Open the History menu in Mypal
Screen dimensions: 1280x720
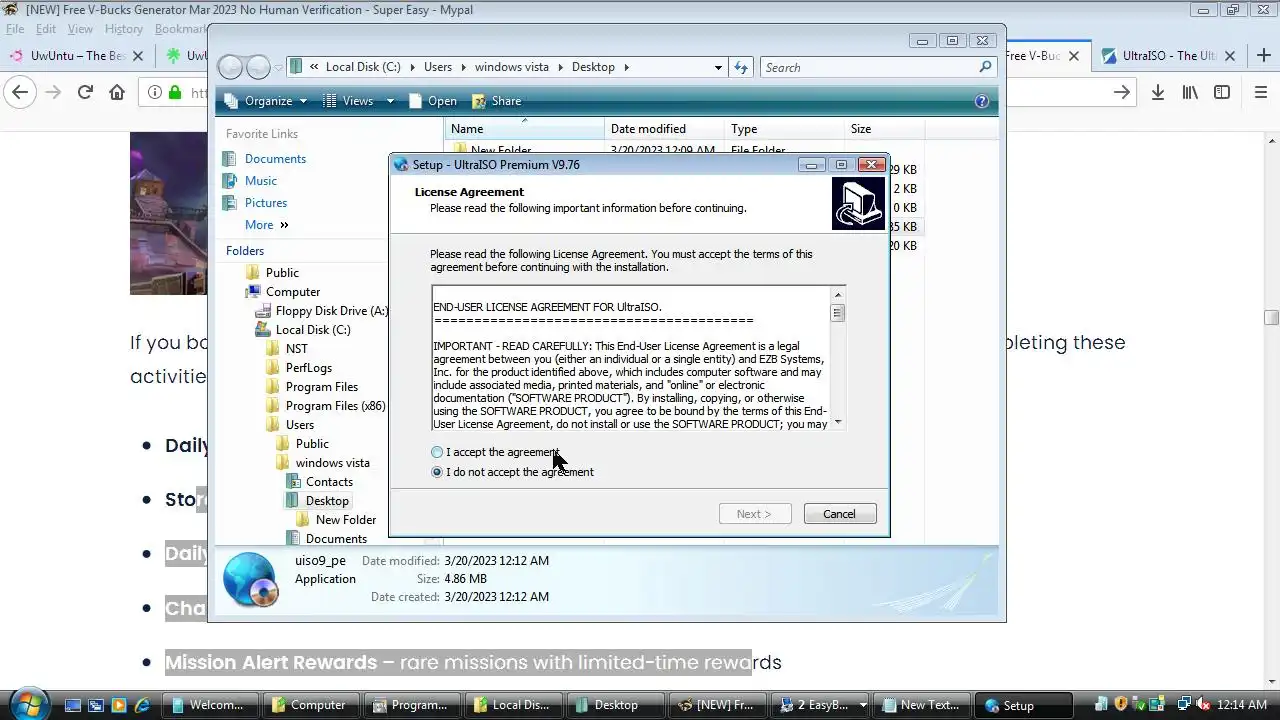(x=124, y=29)
